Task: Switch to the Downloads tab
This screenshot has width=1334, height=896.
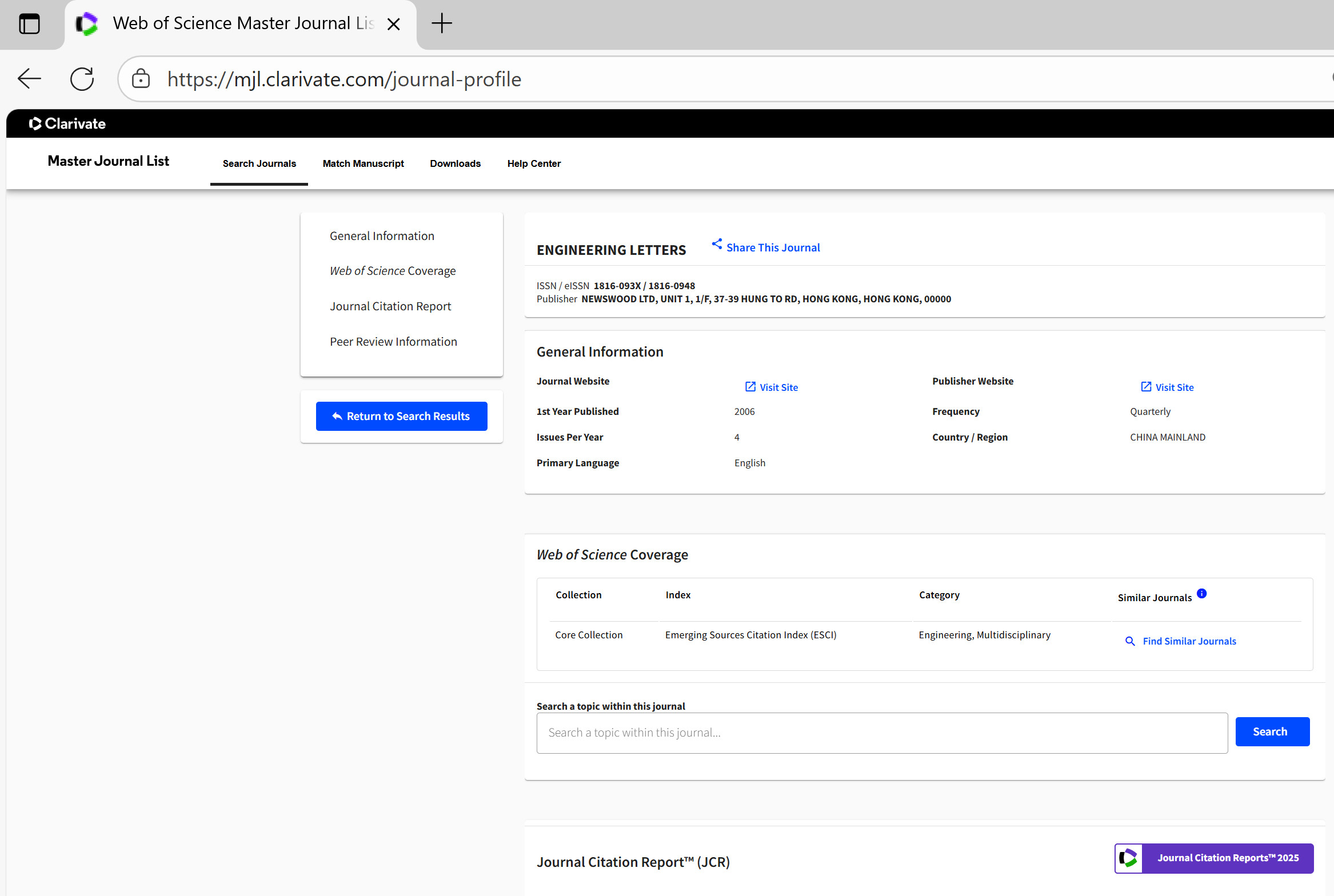Action: pyautogui.click(x=455, y=163)
